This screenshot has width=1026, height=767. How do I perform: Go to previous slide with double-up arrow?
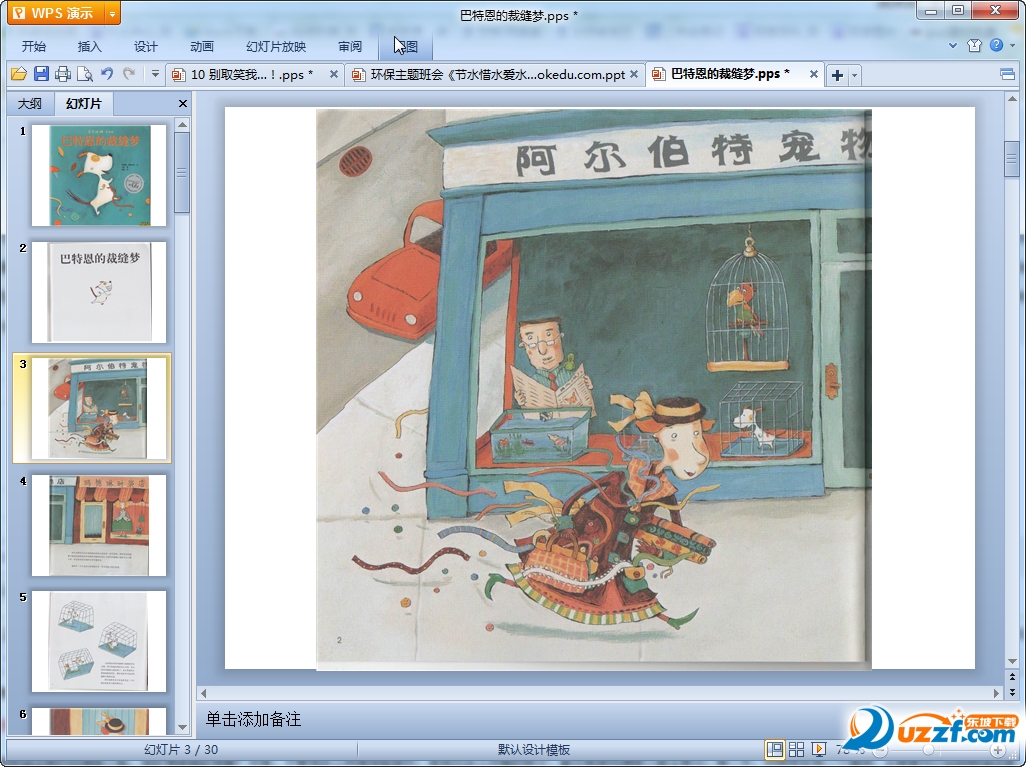coord(1012,677)
